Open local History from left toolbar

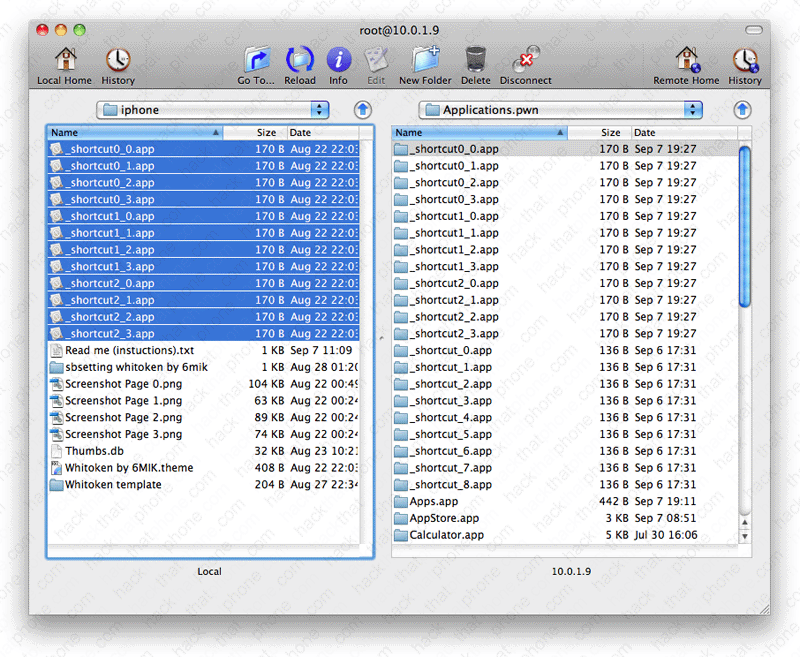[x=118, y=61]
